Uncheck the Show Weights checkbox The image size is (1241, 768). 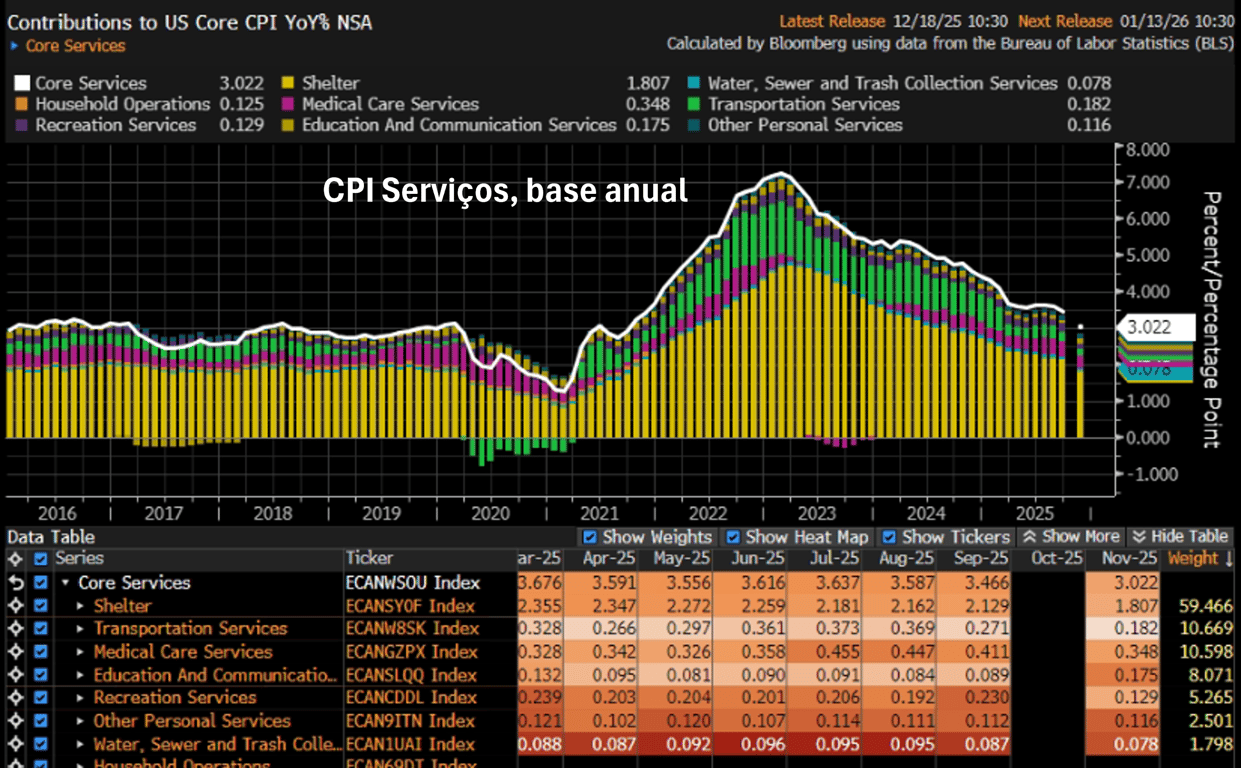click(x=590, y=537)
